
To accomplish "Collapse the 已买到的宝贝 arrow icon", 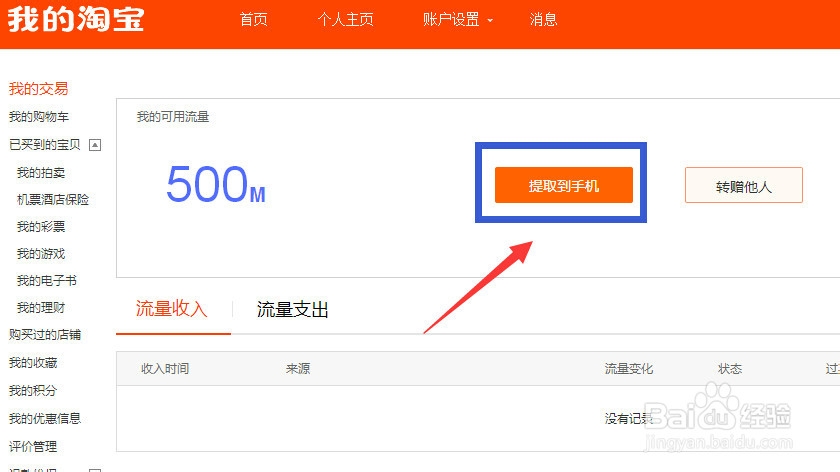I will pyautogui.click(x=95, y=145).
